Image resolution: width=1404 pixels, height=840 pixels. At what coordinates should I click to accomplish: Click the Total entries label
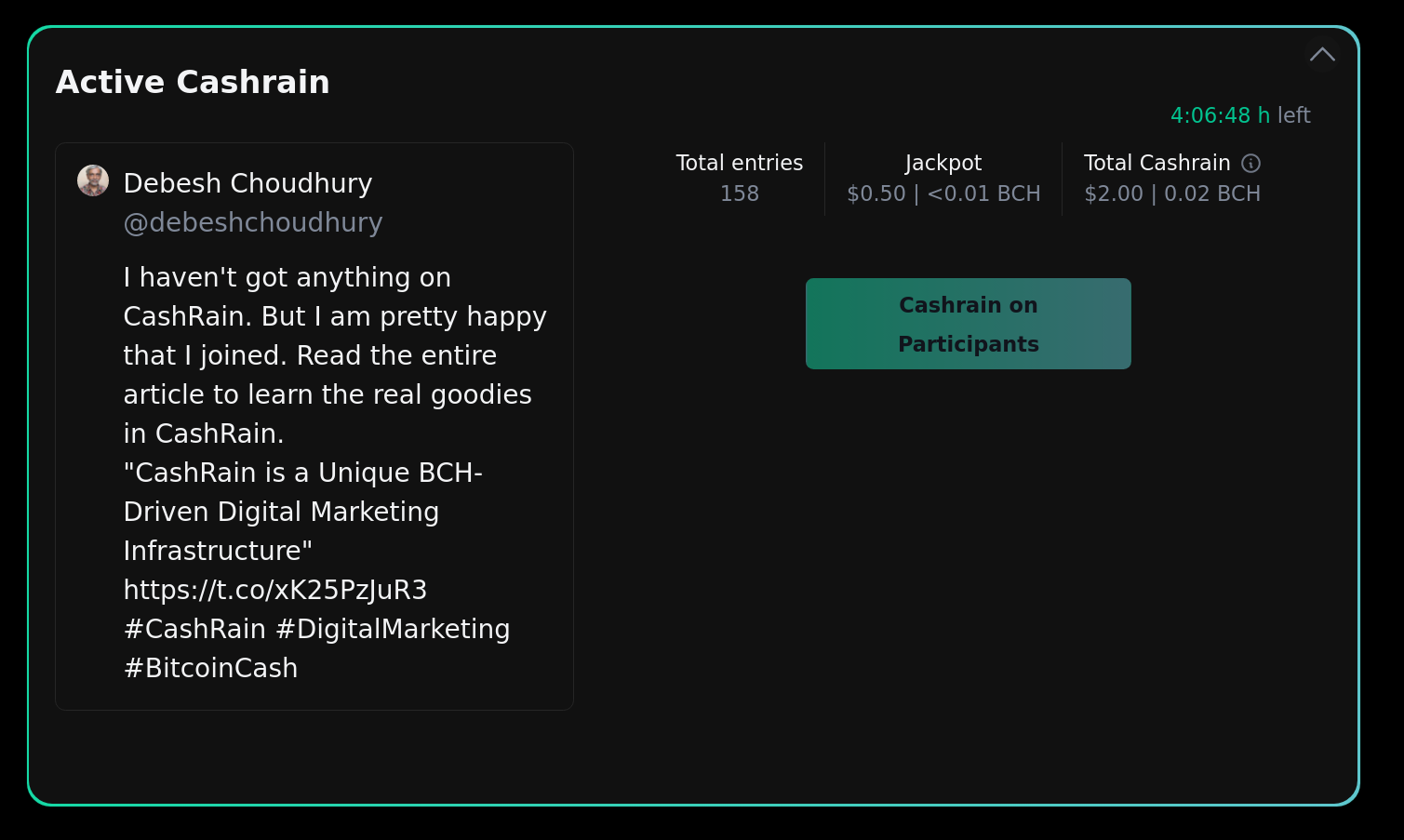click(x=740, y=163)
